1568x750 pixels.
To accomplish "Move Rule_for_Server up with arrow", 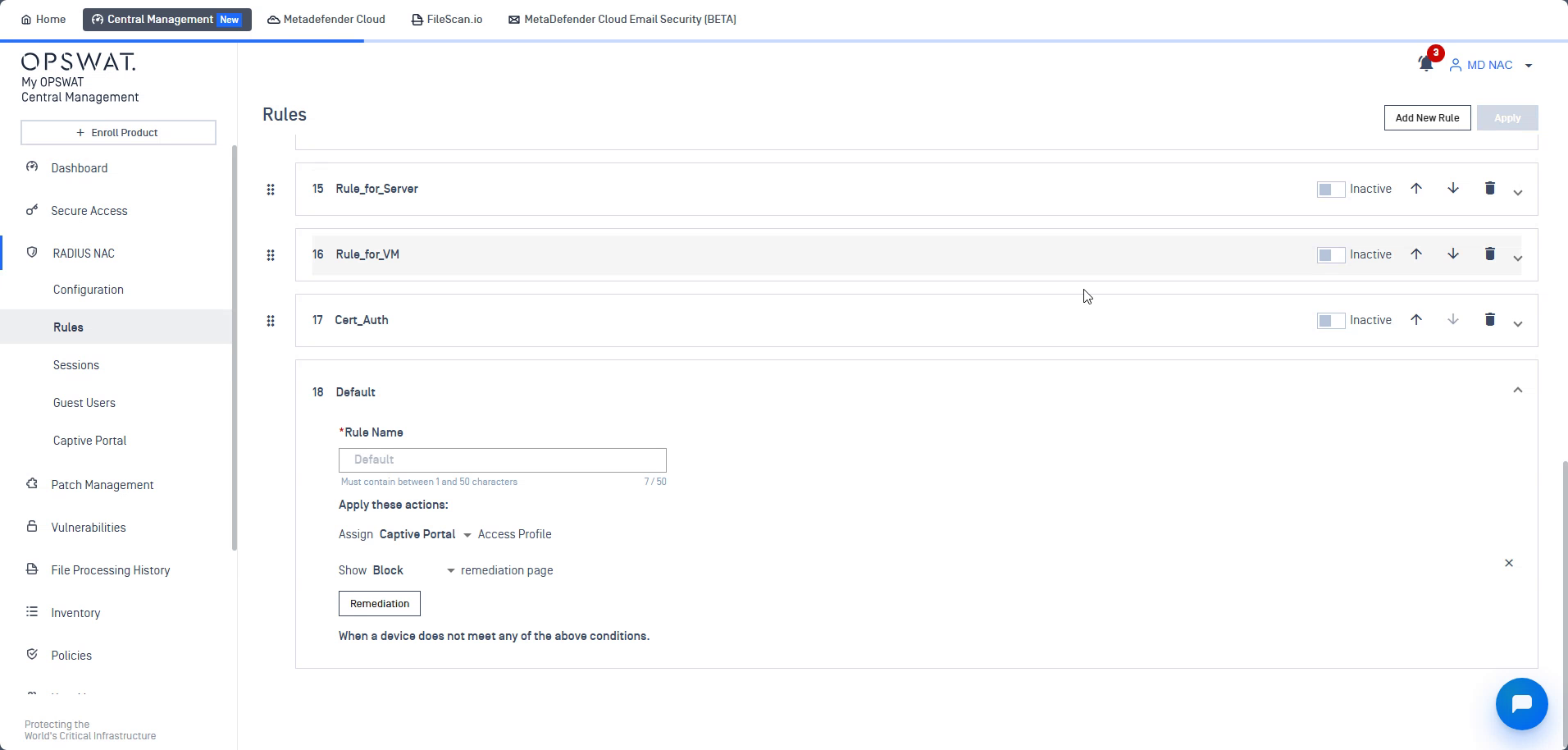I will pos(1416,189).
